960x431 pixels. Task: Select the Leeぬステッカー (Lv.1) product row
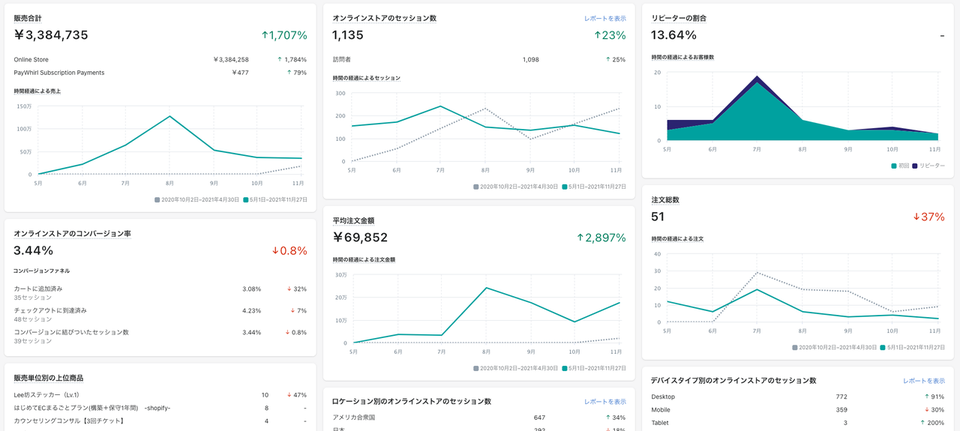pos(160,395)
